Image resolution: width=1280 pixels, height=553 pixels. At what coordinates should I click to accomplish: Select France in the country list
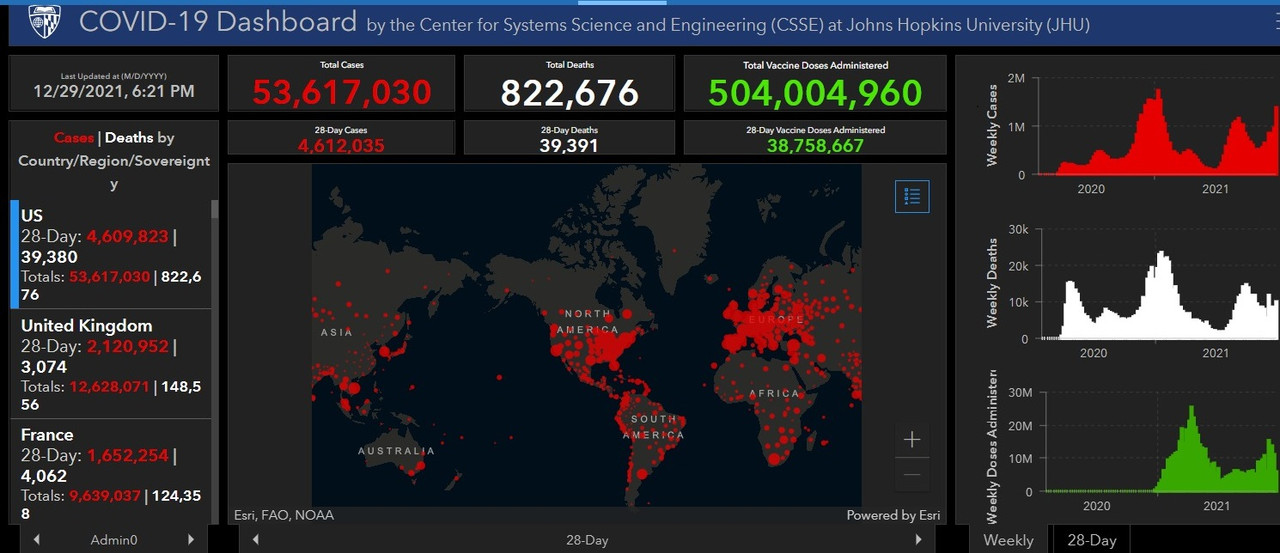111,472
